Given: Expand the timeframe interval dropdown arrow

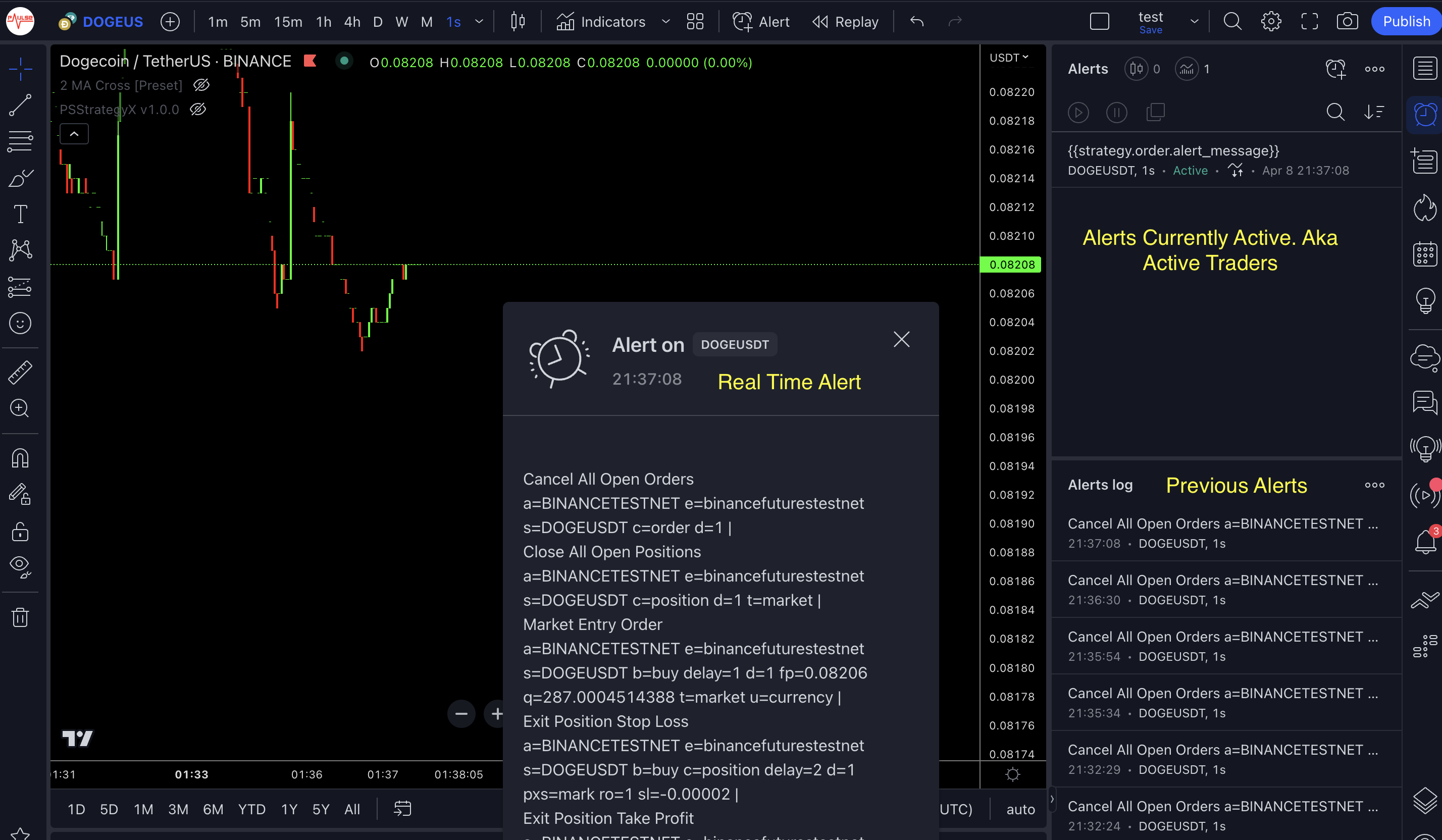Looking at the screenshot, I should [x=479, y=22].
